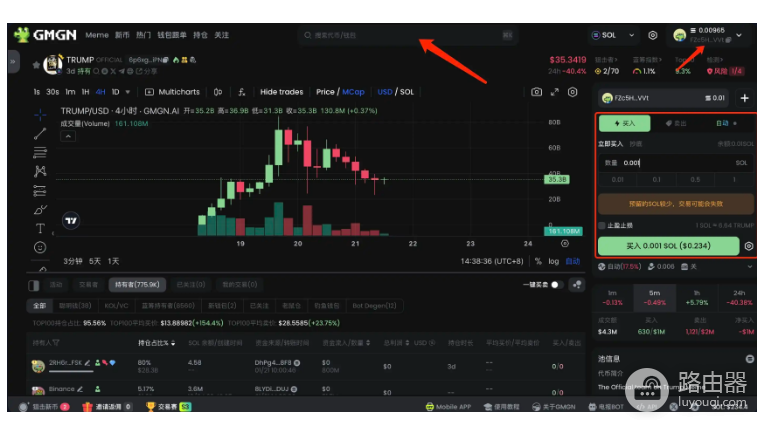Screen dimensions: 765x430
Task: Open chart settings gear above chart
Action: click(573, 92)
